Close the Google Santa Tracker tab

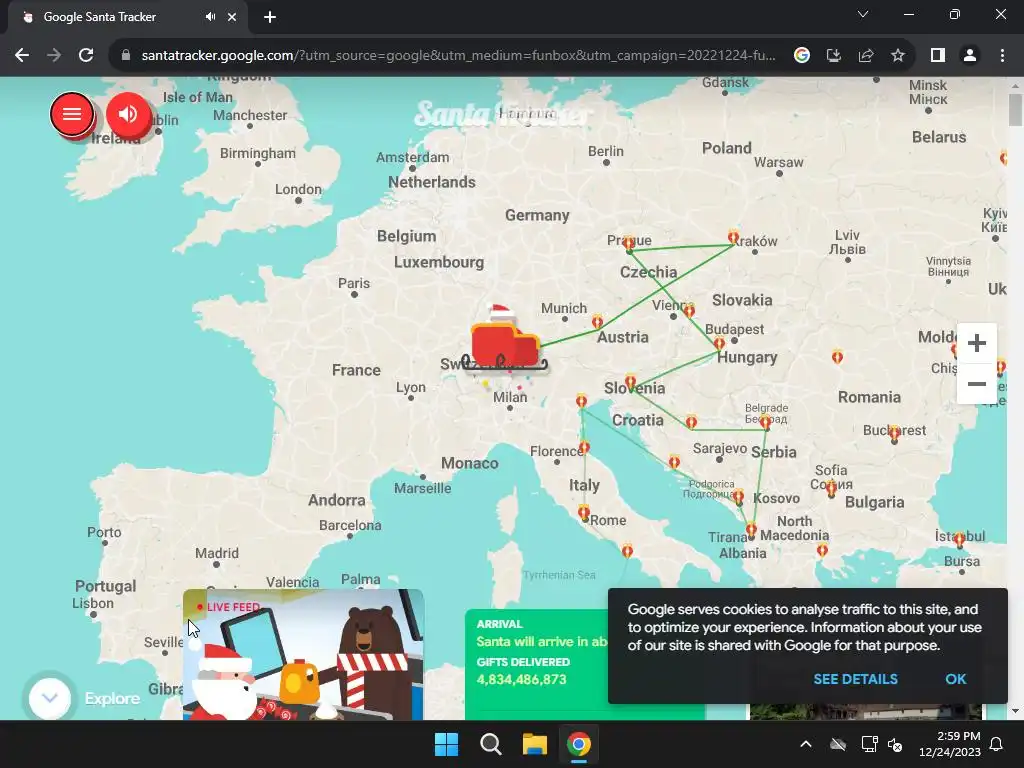coord(232,17)
